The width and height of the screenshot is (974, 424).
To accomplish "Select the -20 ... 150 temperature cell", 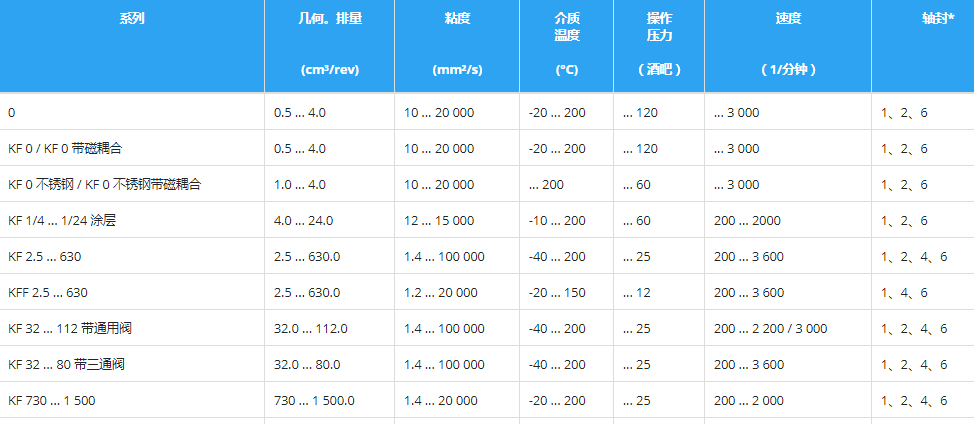I will click(557, 293).
